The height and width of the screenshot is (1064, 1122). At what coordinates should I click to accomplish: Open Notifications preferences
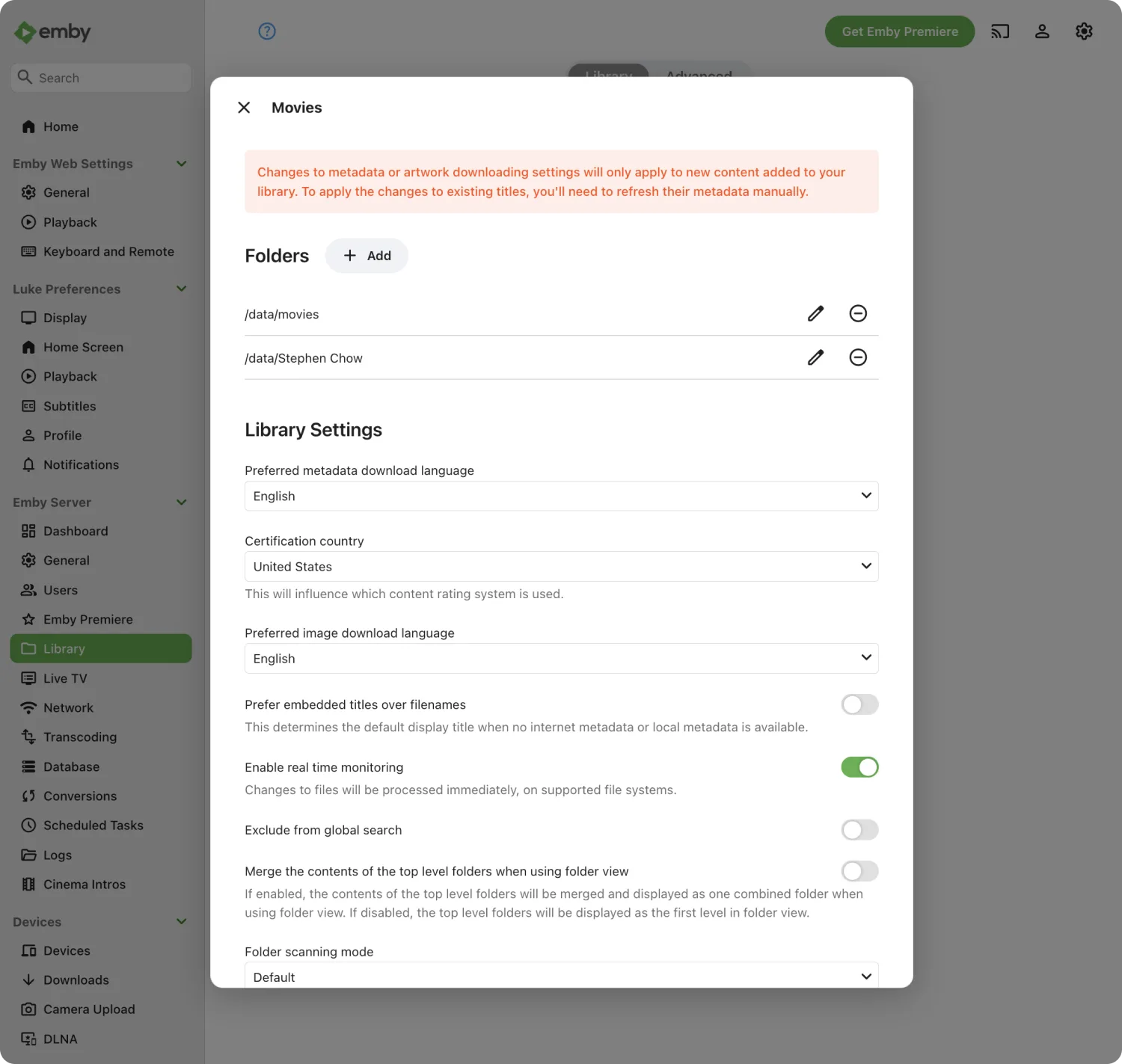pyautogui.click(x=101, y=465)
